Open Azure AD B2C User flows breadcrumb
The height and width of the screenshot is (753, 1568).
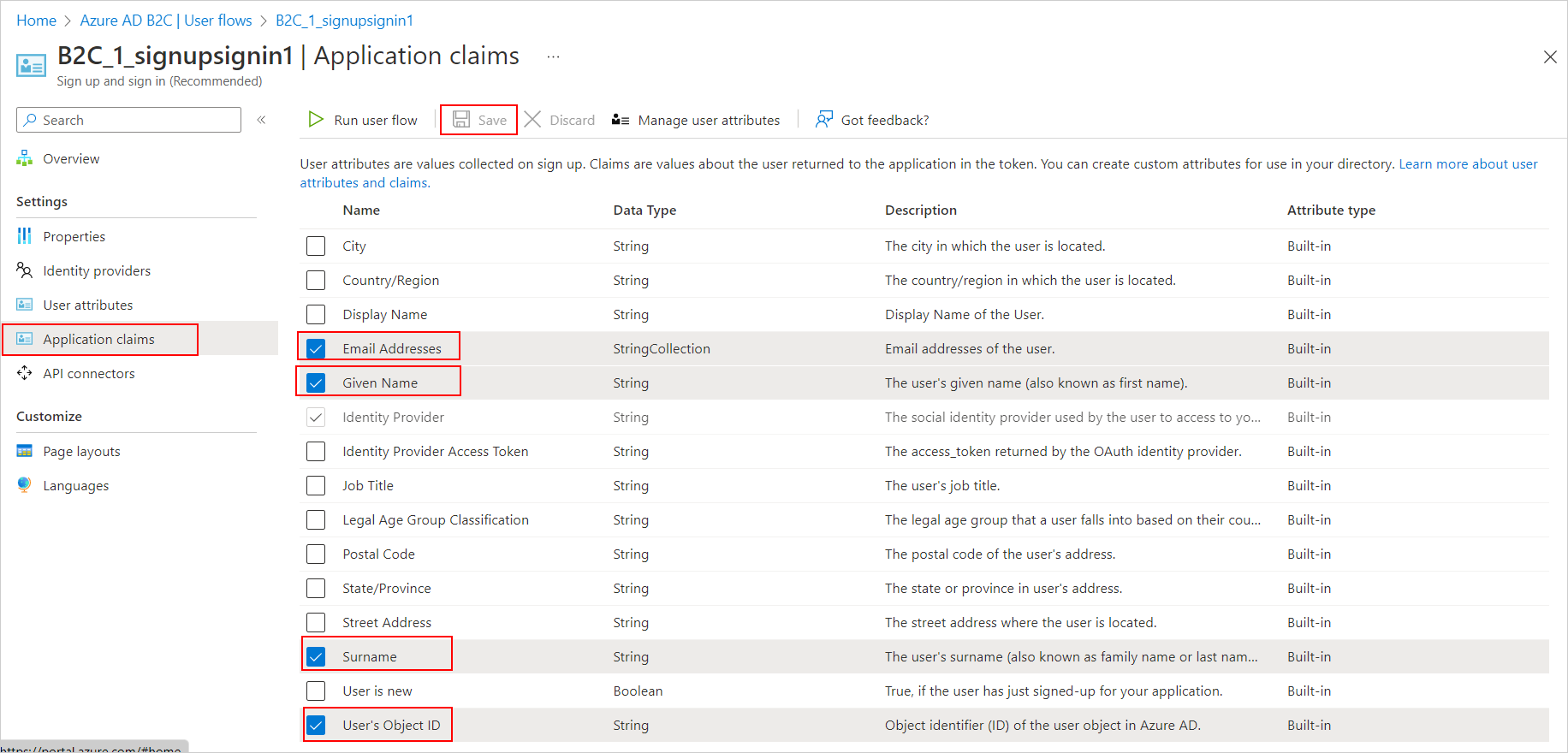click(x=166, y=21)
